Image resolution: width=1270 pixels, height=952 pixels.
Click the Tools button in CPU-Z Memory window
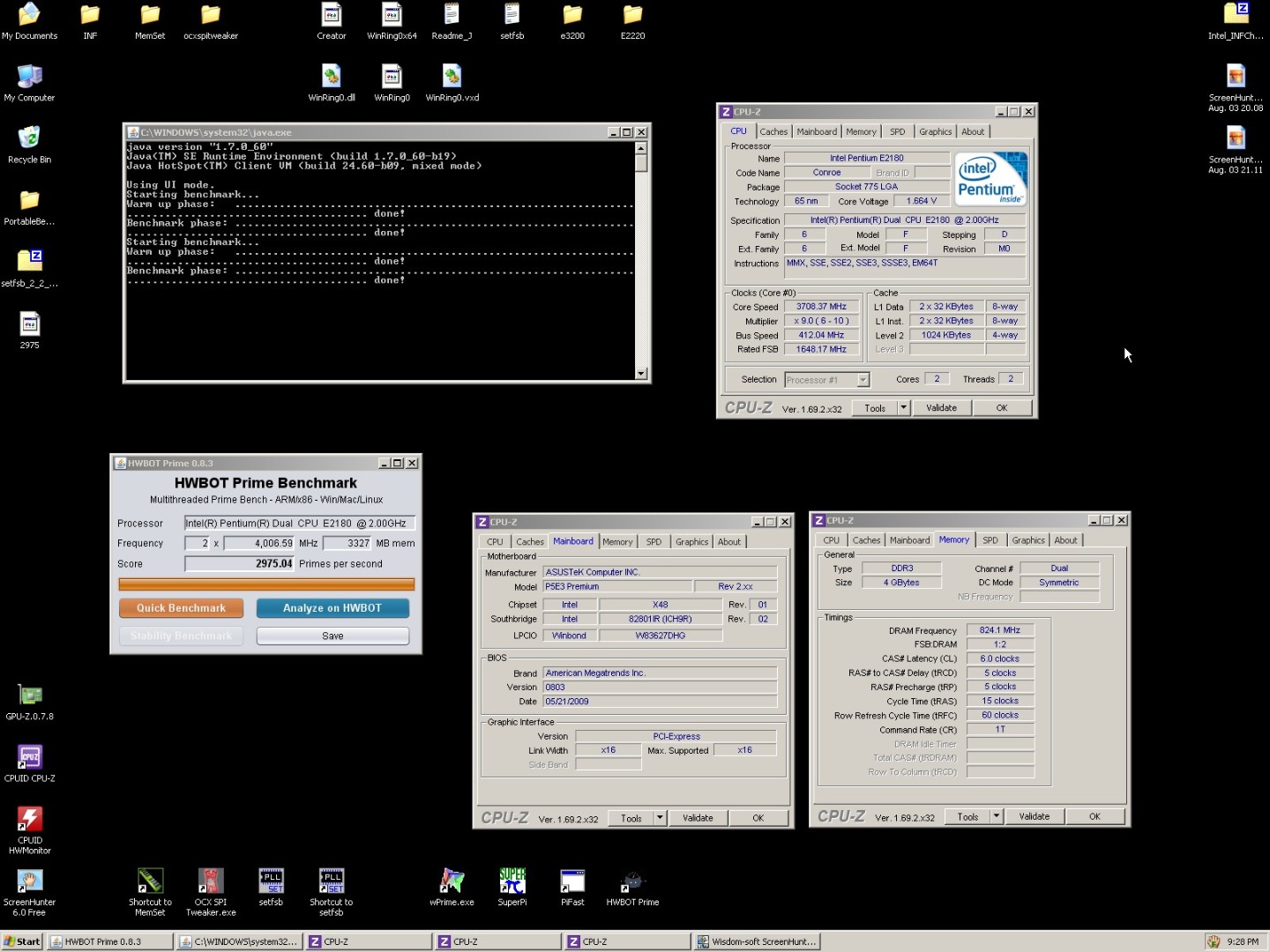(x=967, y=816)
